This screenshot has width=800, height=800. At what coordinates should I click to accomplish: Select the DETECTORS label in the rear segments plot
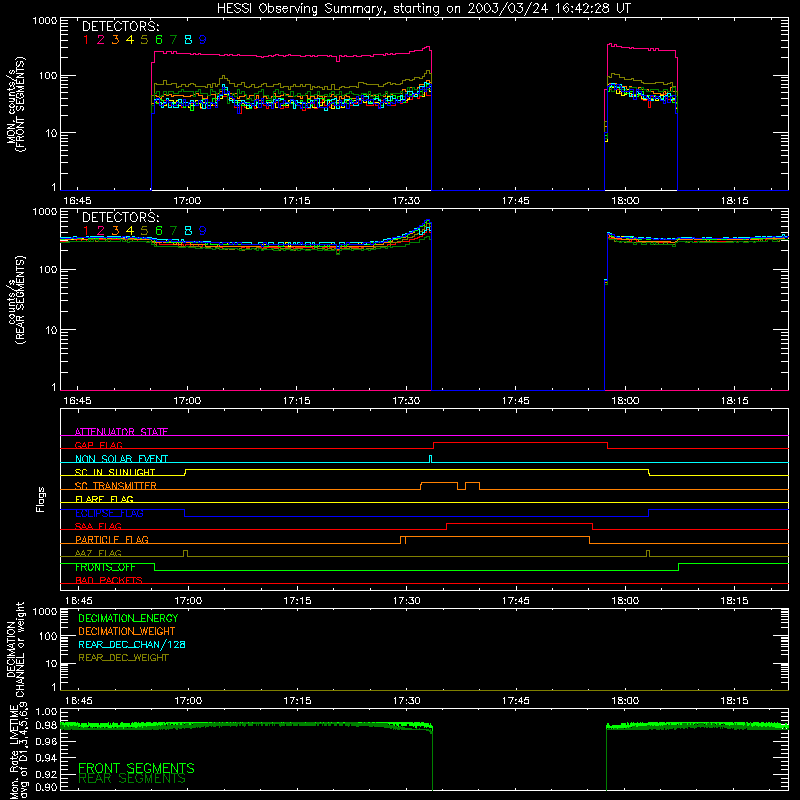coord(120,218)
